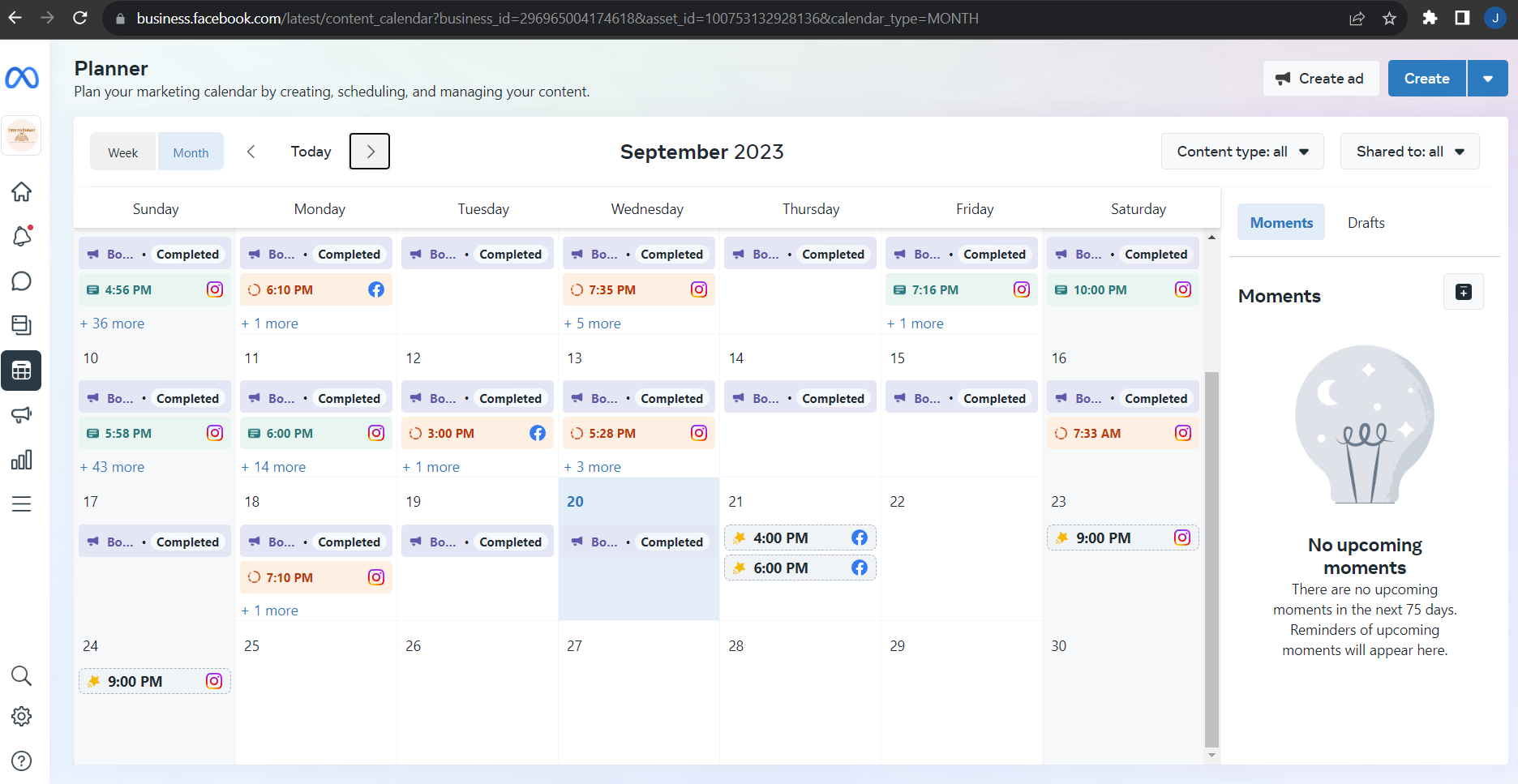Go to next month arrow

[x=370, y=152]
